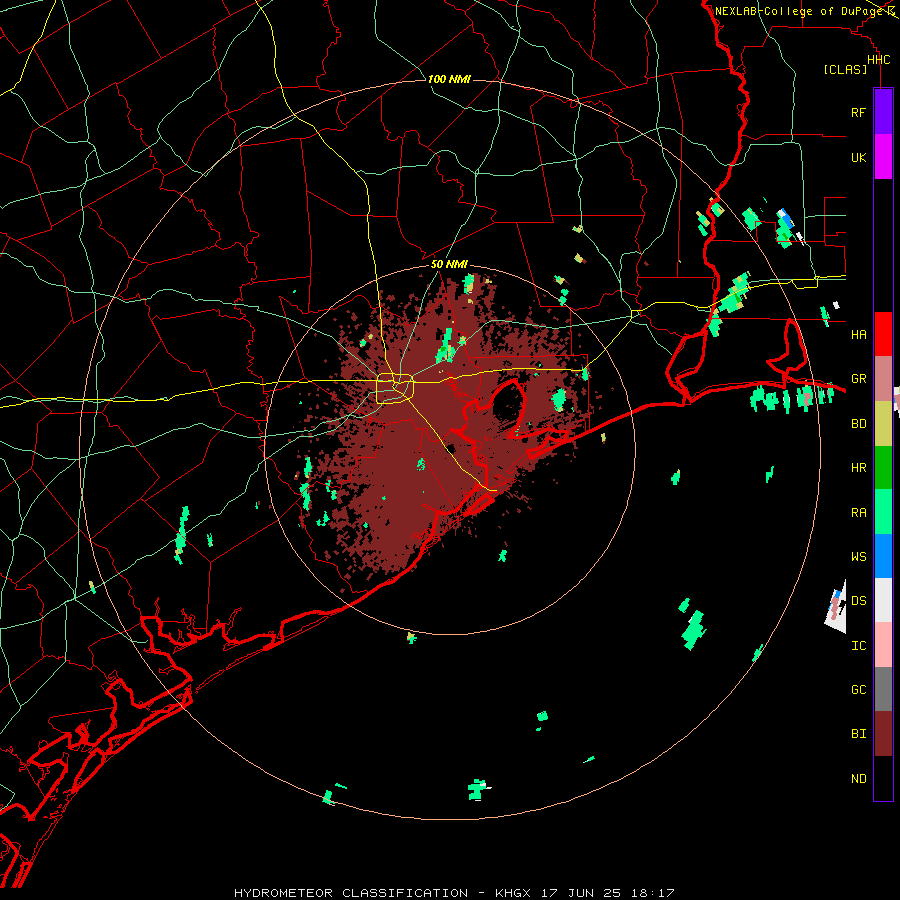Pick the WS blue legend swatch
900x900 pixels.
pos(883,556)
